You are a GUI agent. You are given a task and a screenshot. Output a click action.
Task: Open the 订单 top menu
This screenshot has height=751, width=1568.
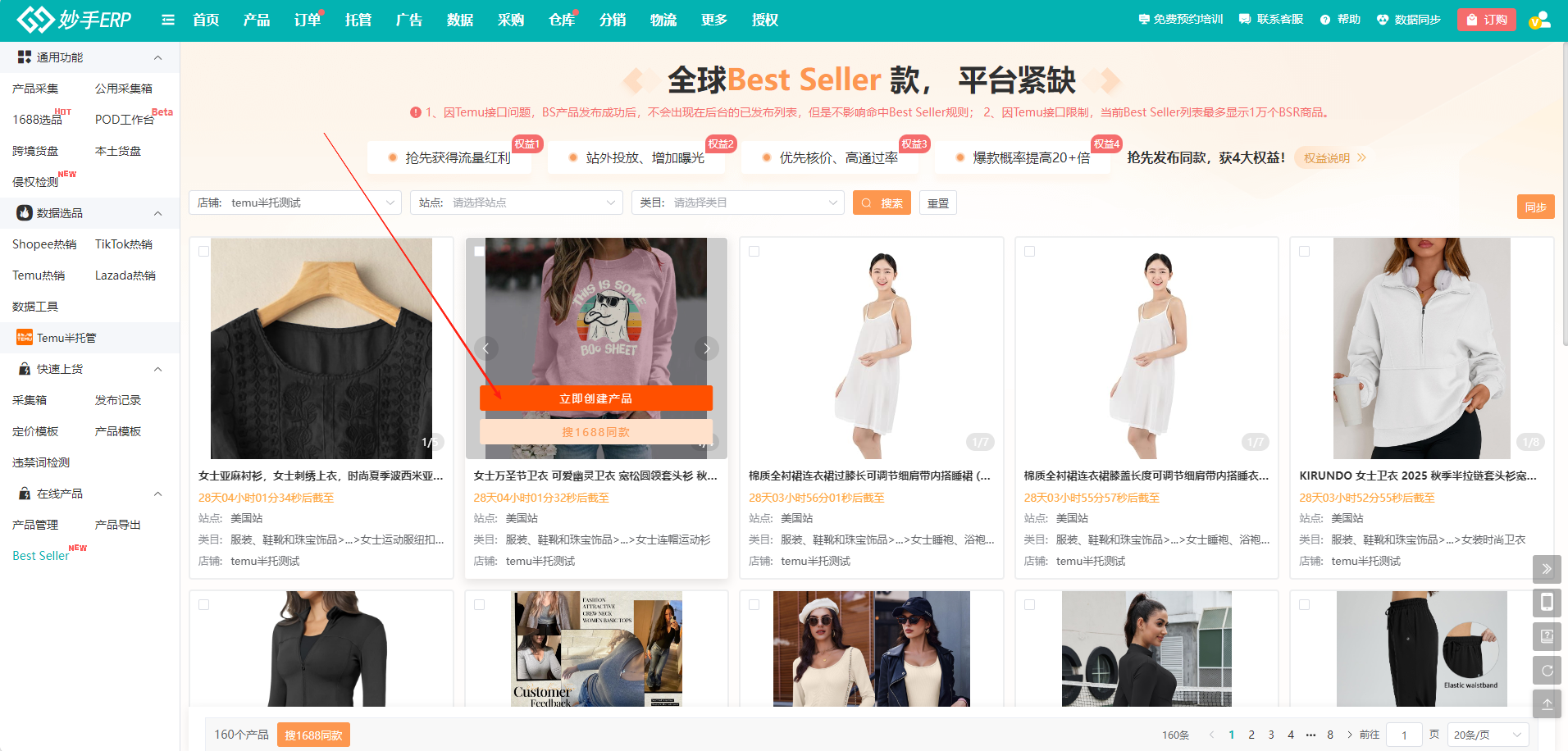[x=308, y=20]
